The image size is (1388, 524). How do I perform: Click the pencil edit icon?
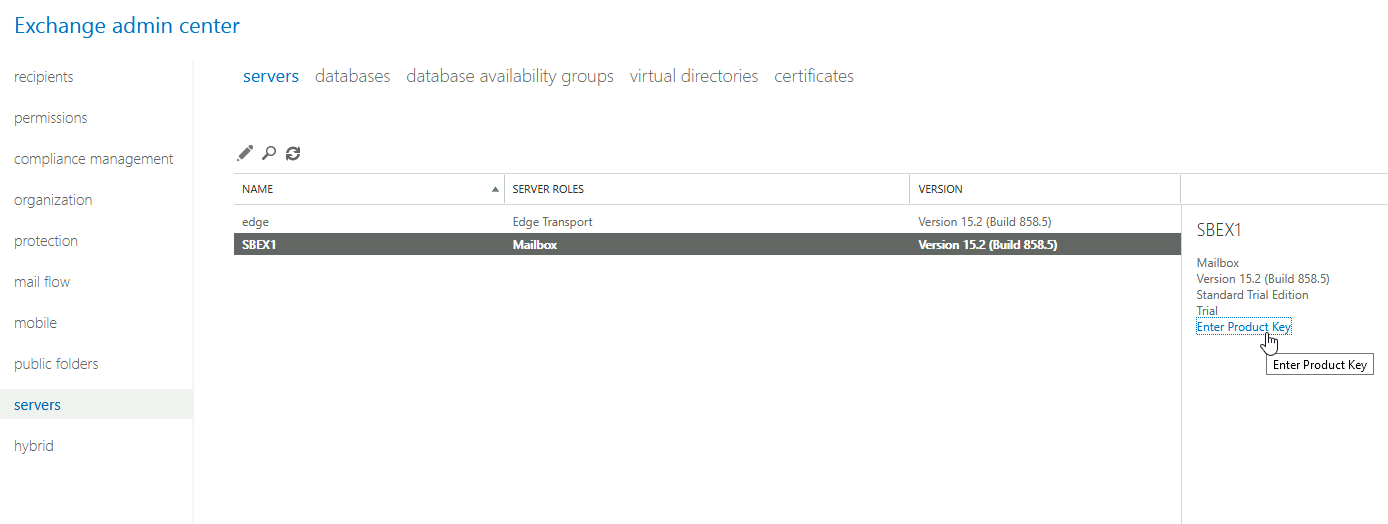click(245, 153)
